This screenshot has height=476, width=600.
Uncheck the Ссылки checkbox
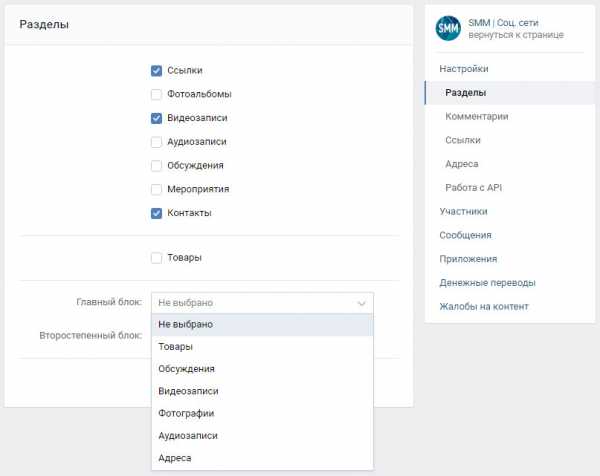tap(156, 71)
